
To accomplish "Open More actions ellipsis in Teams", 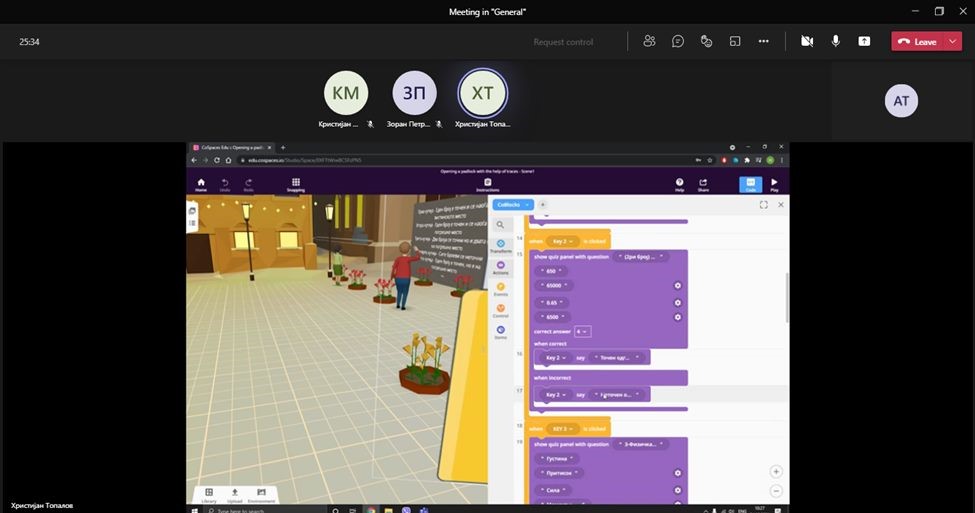I will click(x=764, y=41).
